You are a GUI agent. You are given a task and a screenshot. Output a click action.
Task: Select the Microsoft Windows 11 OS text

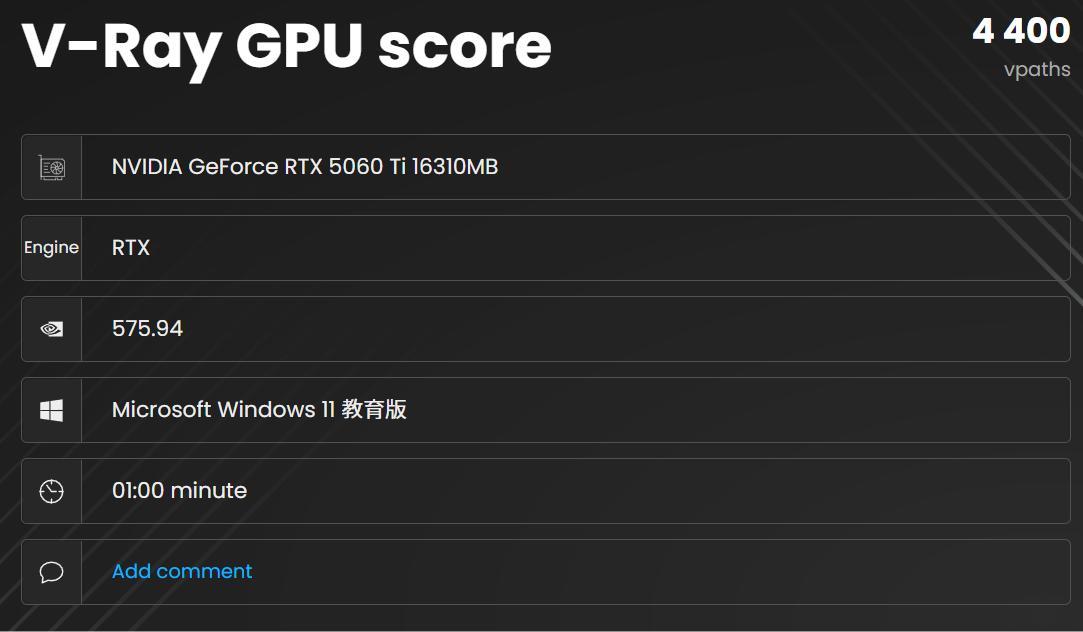[259, 410]
